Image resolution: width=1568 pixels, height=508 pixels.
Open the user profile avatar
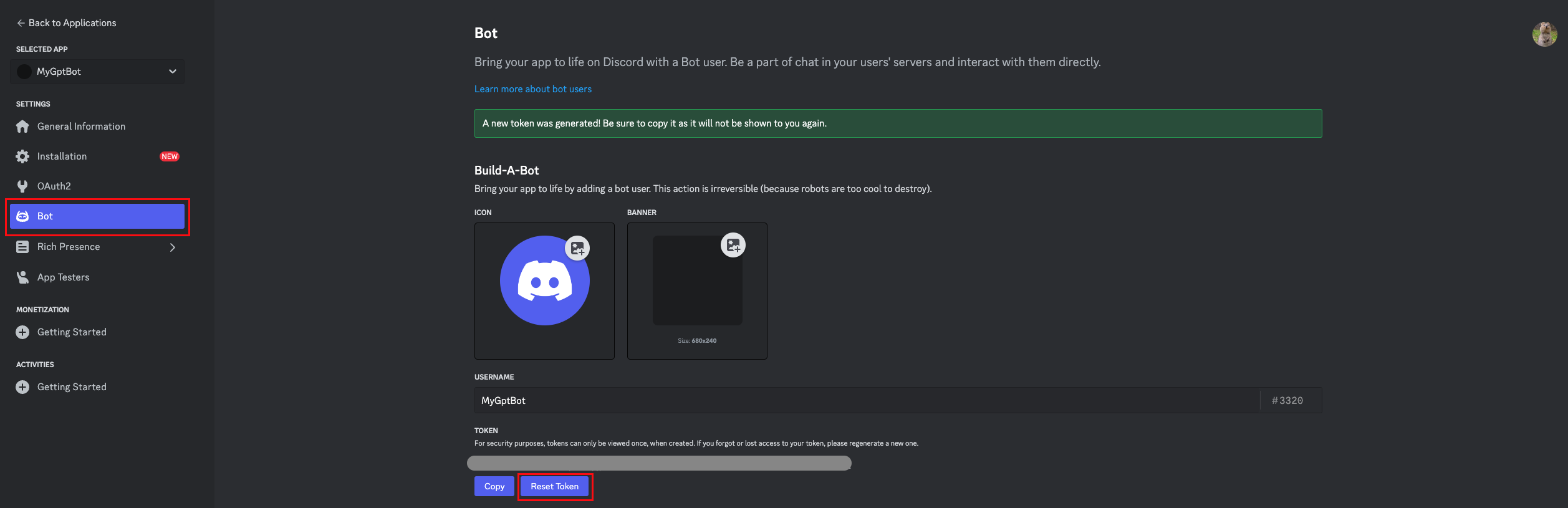pos(1545,34)
